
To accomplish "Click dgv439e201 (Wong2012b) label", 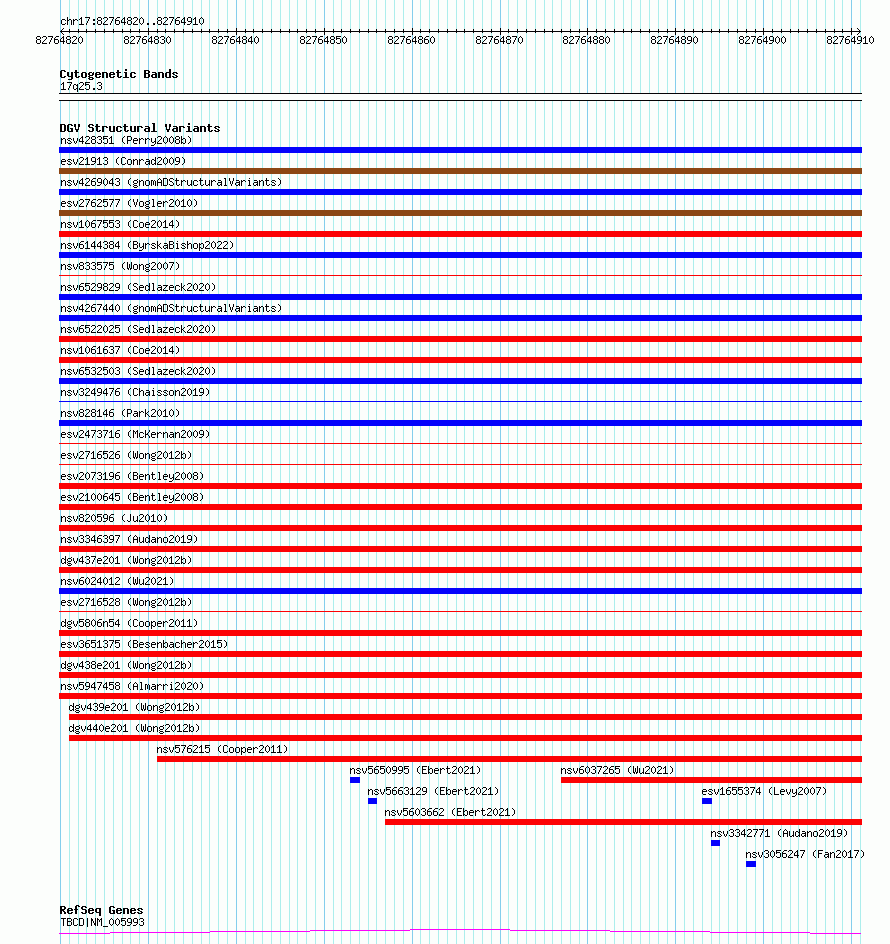I will [134, 707].
